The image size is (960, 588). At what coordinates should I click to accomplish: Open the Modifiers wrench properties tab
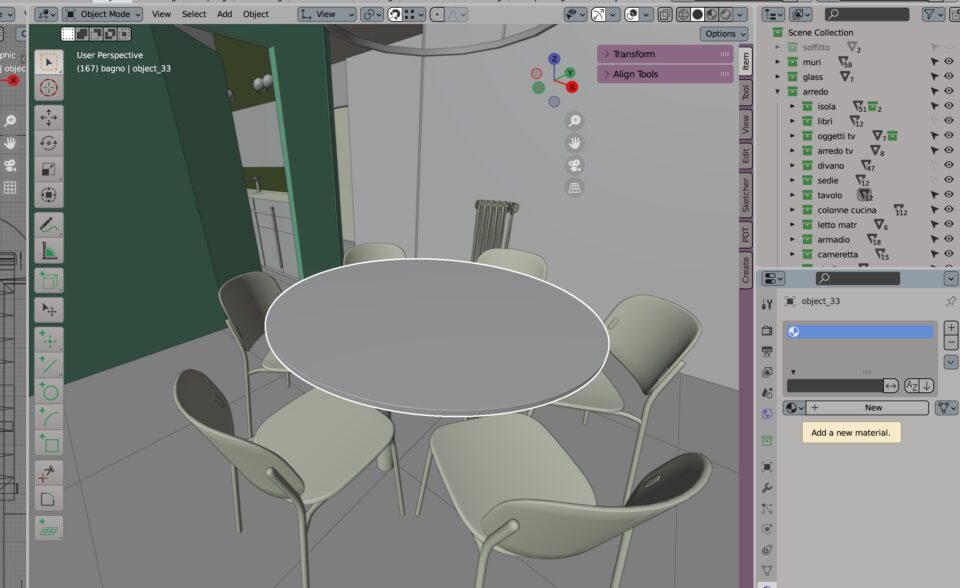point(767,488)
